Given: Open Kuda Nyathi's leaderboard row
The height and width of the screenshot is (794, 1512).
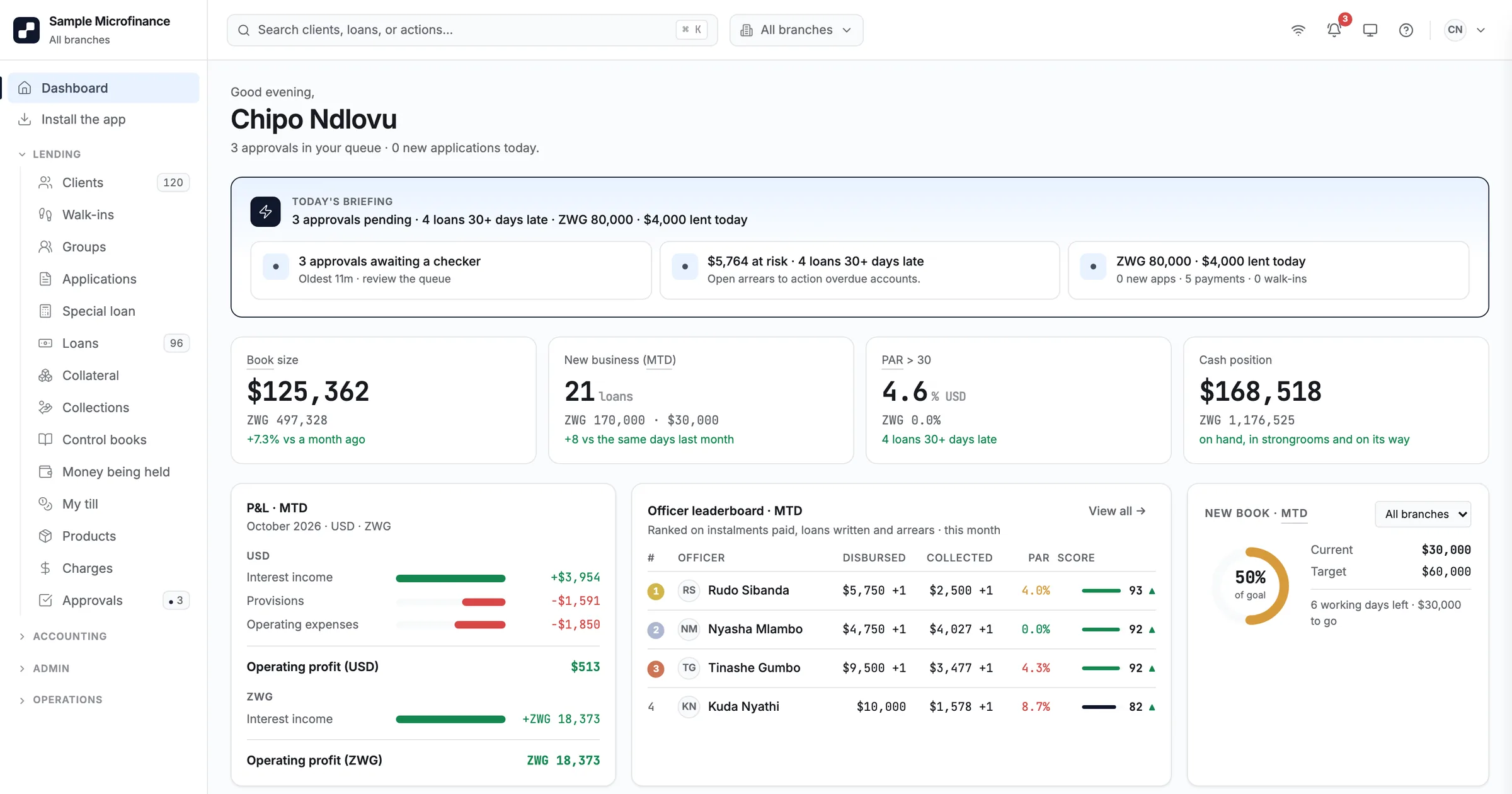Looking at the screenshot, I should point(901,706).
